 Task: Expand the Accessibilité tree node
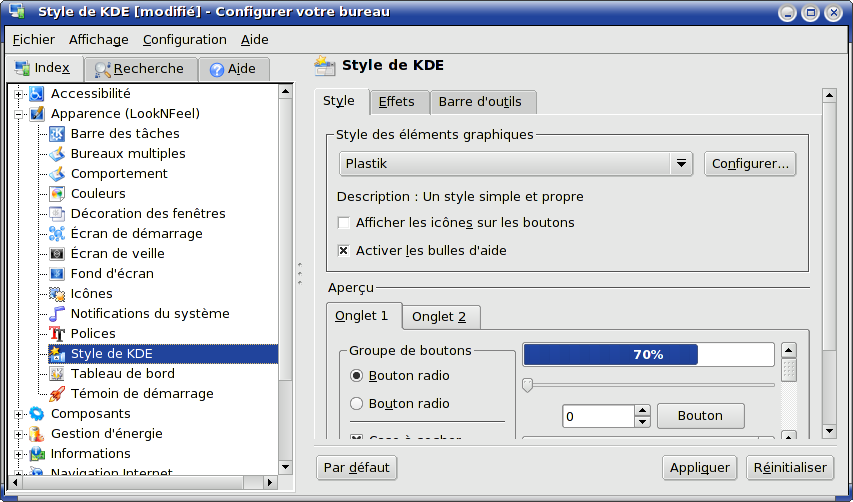[18, 94]
